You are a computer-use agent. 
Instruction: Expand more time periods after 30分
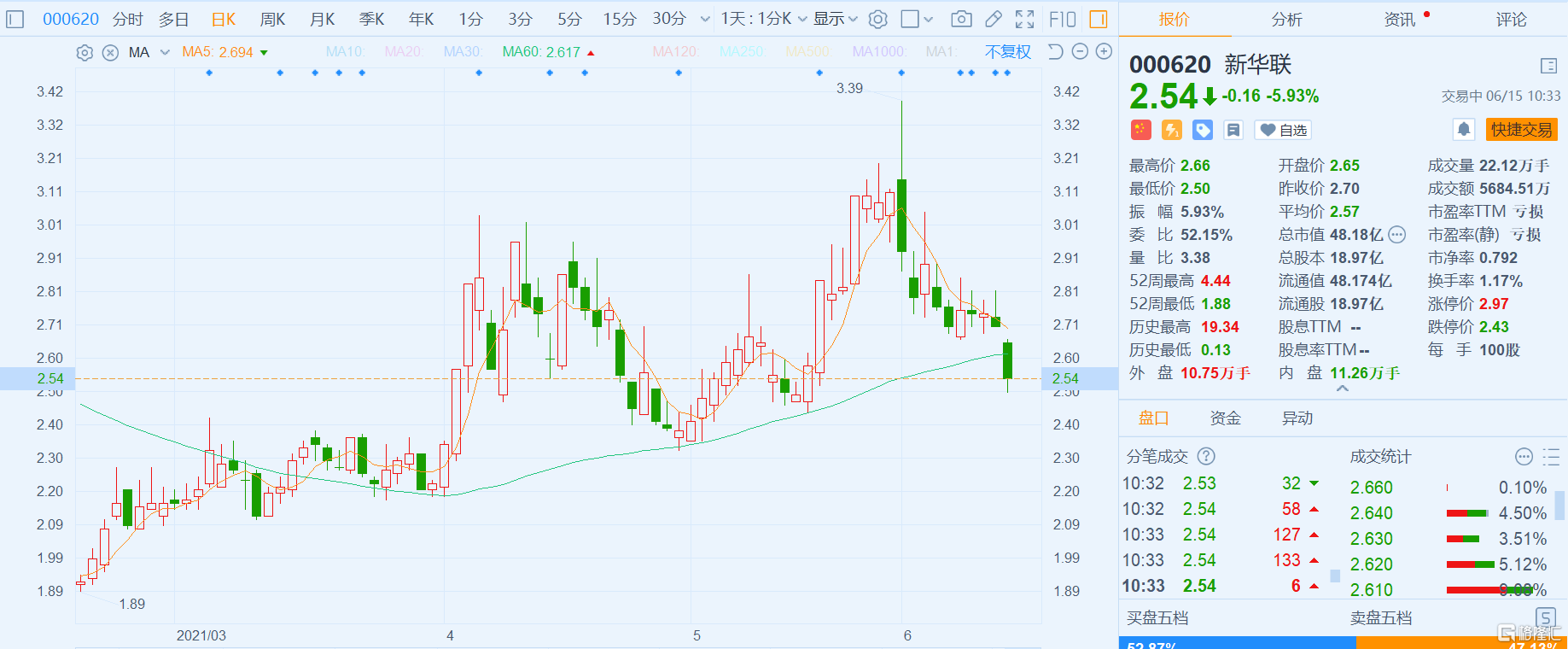pos(705,19)
